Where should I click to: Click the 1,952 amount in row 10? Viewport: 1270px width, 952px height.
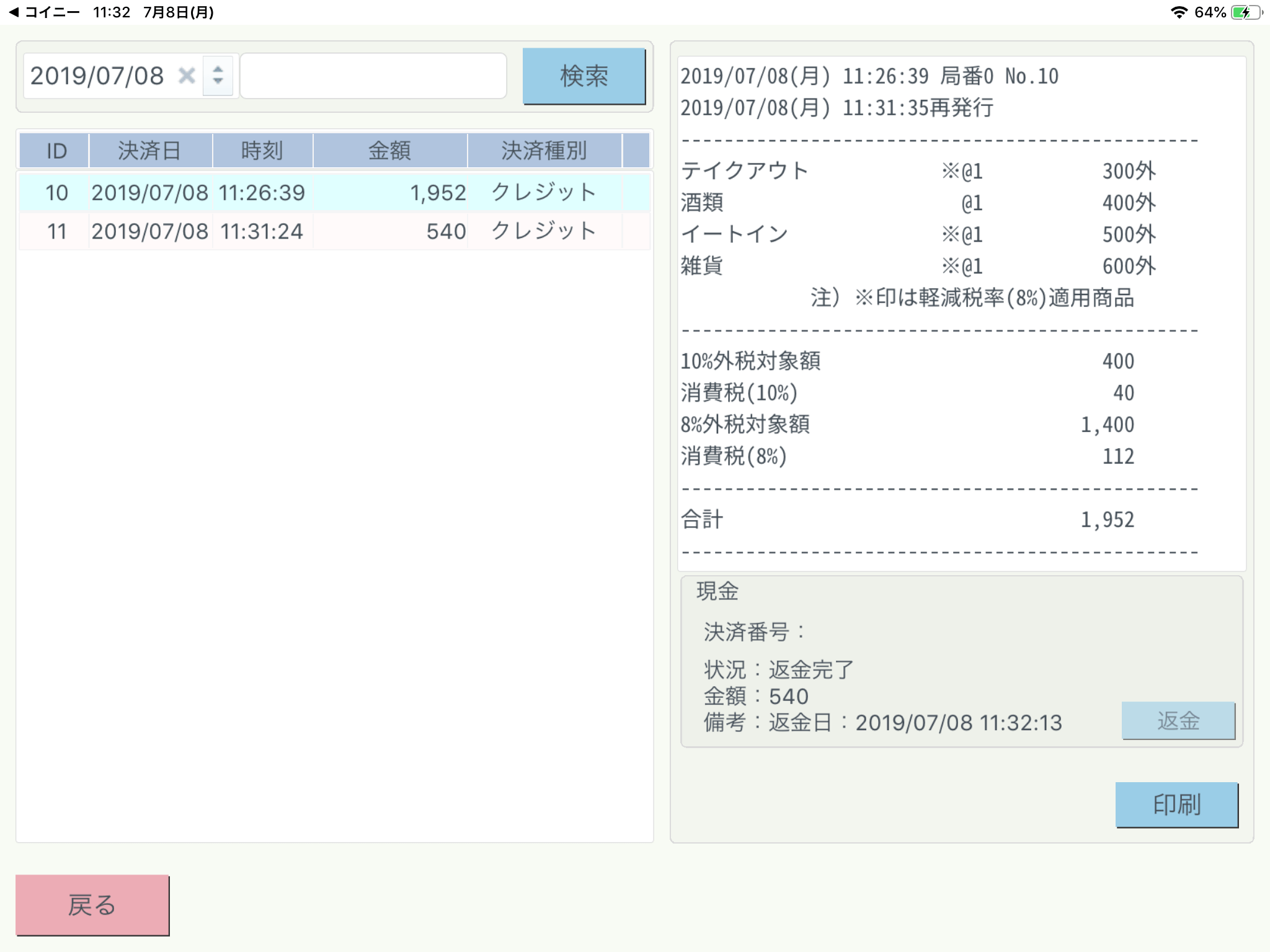pos(438,193)
